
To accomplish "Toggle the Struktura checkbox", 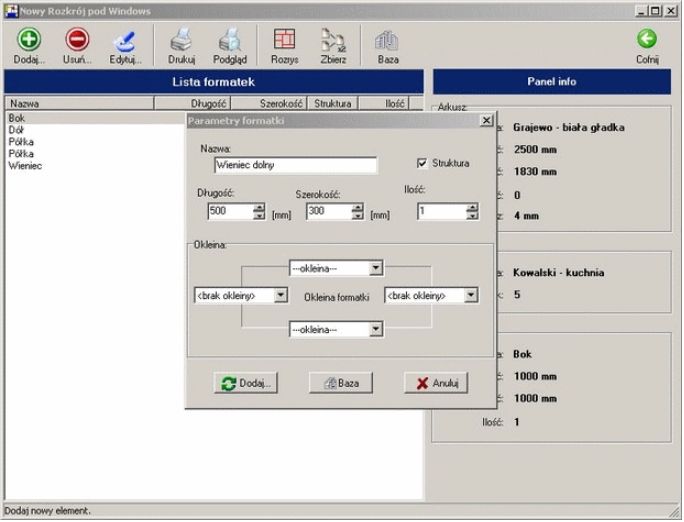I will 422,163.
